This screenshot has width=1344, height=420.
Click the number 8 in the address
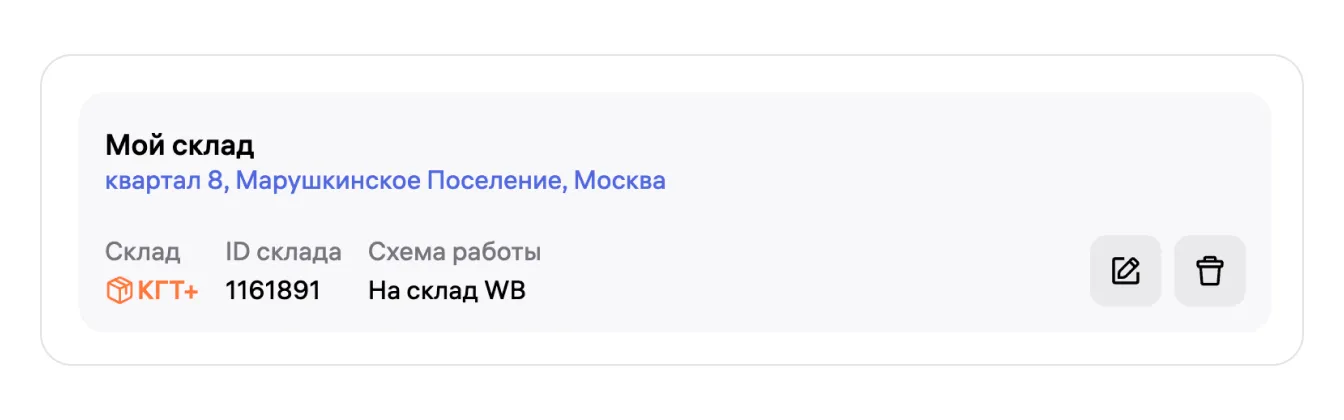(214, 181)
